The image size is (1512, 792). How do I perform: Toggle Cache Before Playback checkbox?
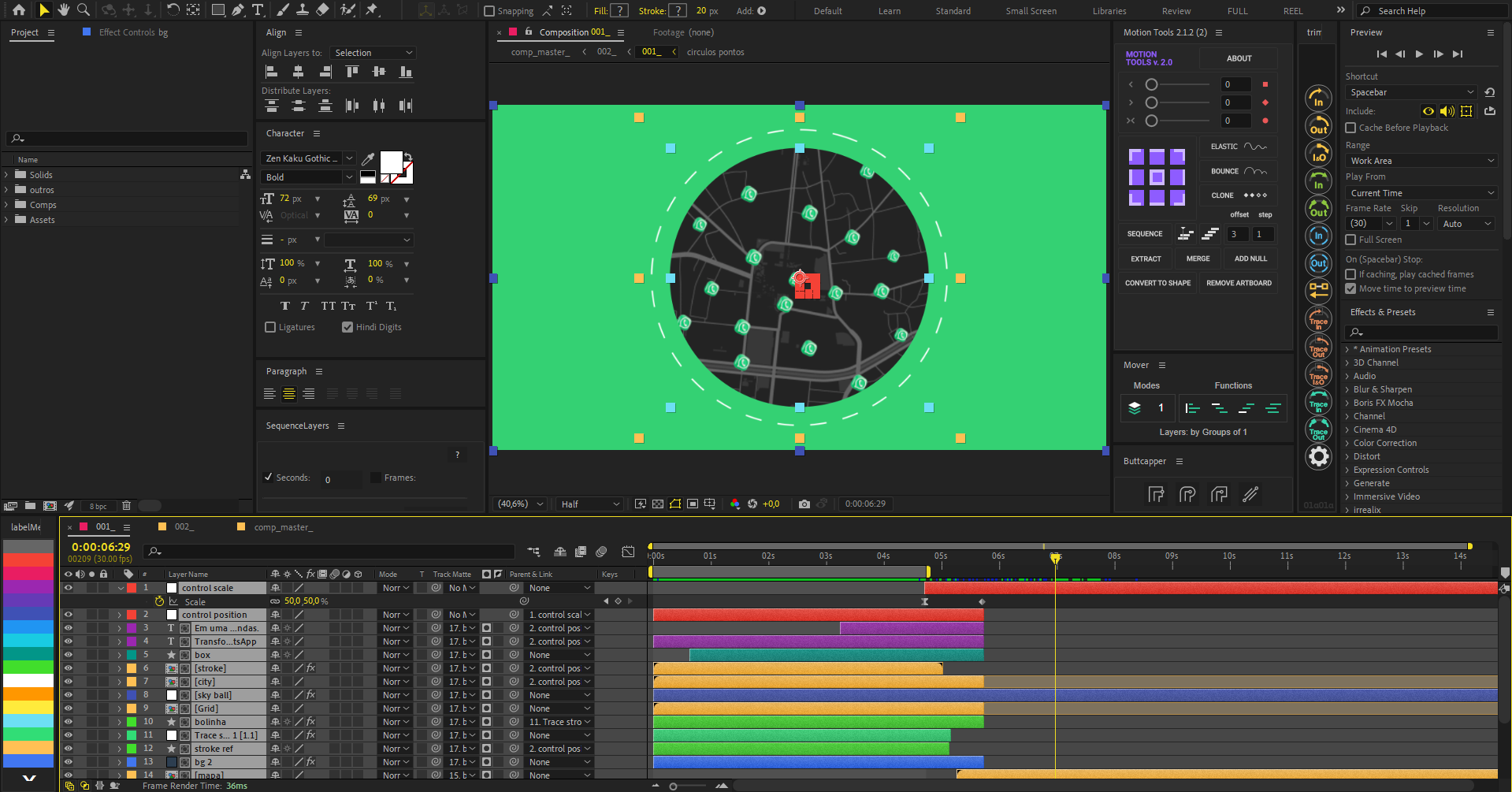click(1350, 128)
